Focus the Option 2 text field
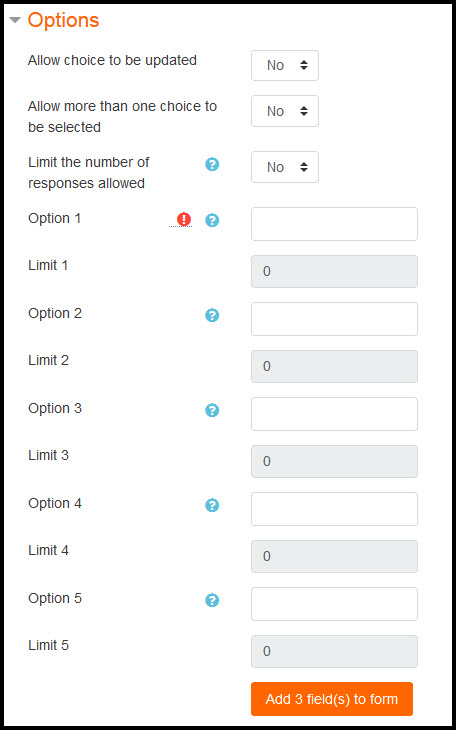 [x=334, y=319]
